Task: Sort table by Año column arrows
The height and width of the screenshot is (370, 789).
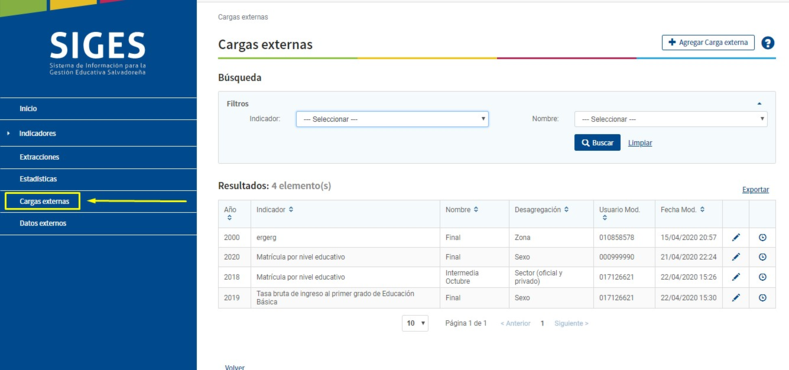Action: coord(229,218)
